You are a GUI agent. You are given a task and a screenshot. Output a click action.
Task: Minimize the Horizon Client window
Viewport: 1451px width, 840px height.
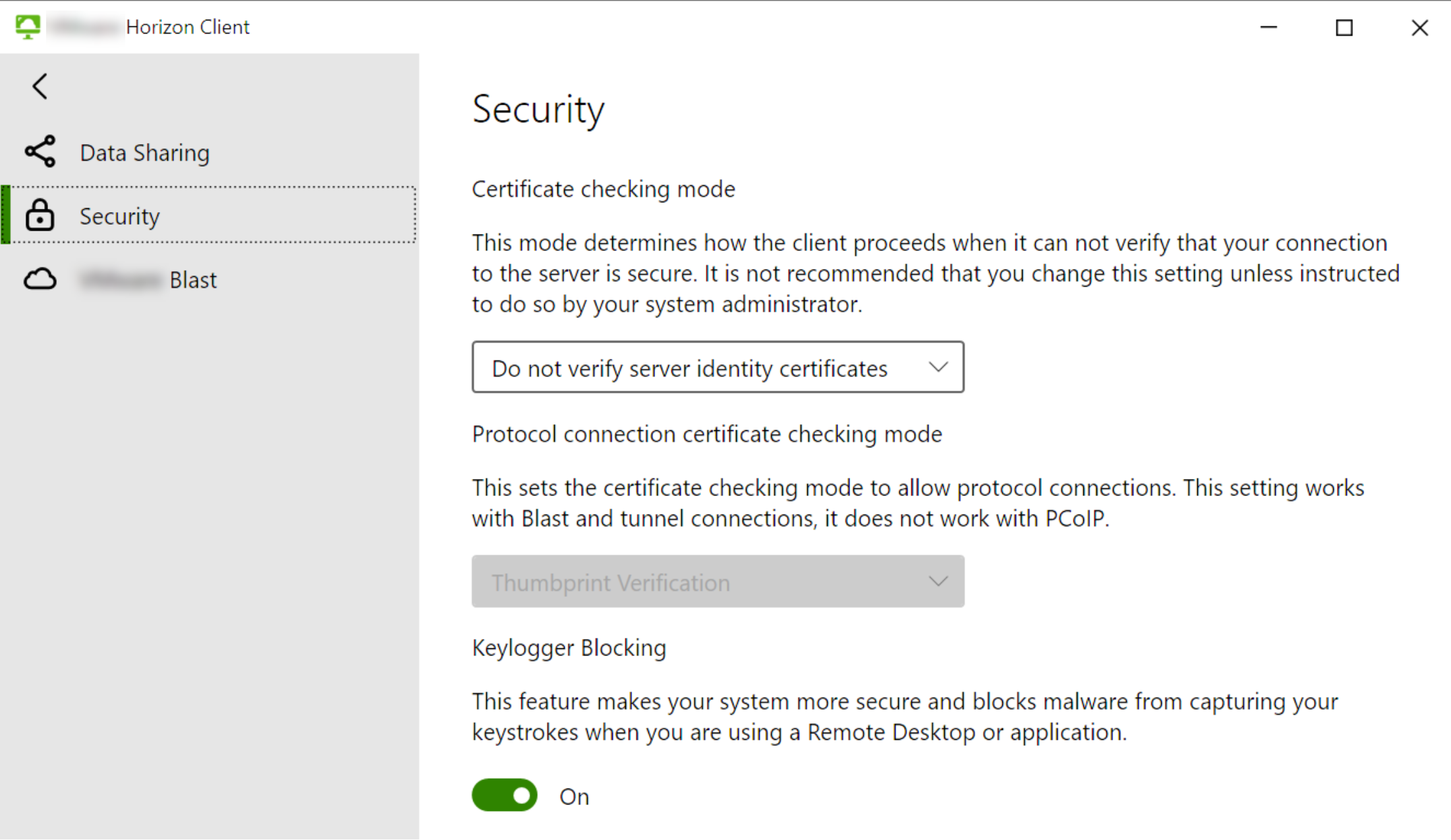(x=1268, y=27)
